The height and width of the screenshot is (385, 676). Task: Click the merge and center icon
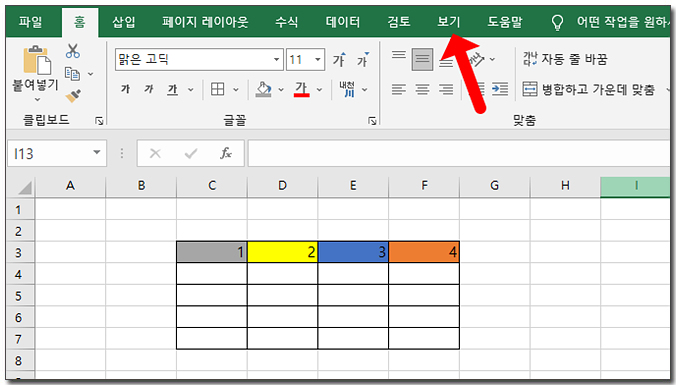coord(530,89)
